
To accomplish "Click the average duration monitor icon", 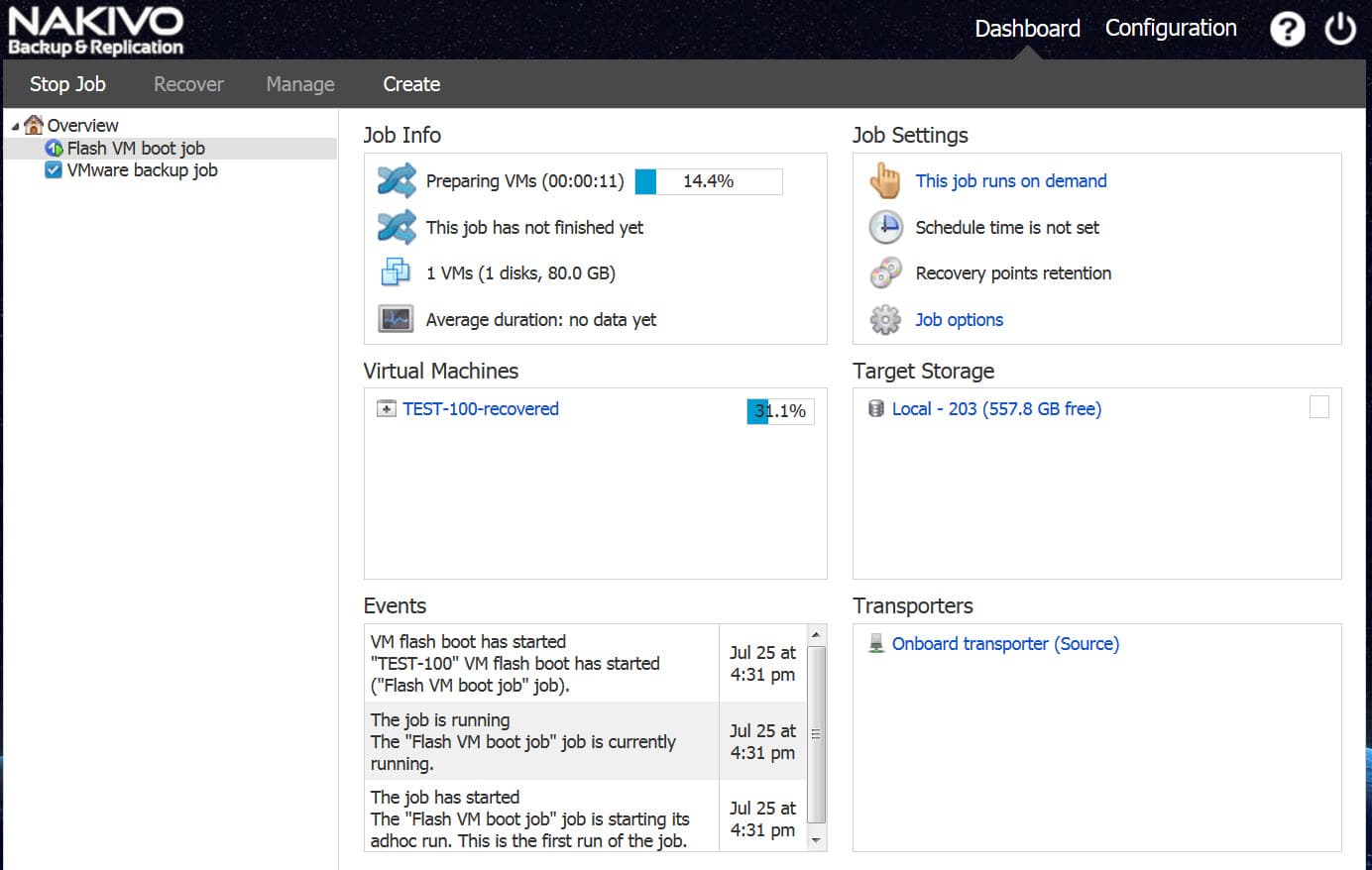I will [396, 319].
